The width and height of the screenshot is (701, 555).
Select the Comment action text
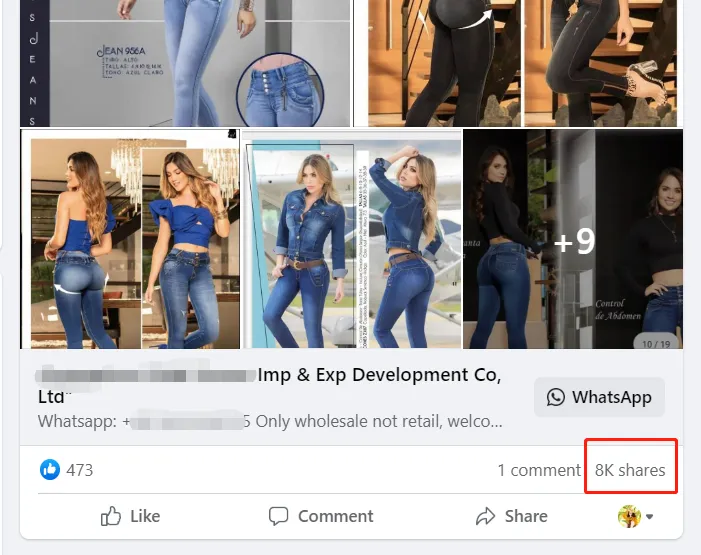(335, 516)
